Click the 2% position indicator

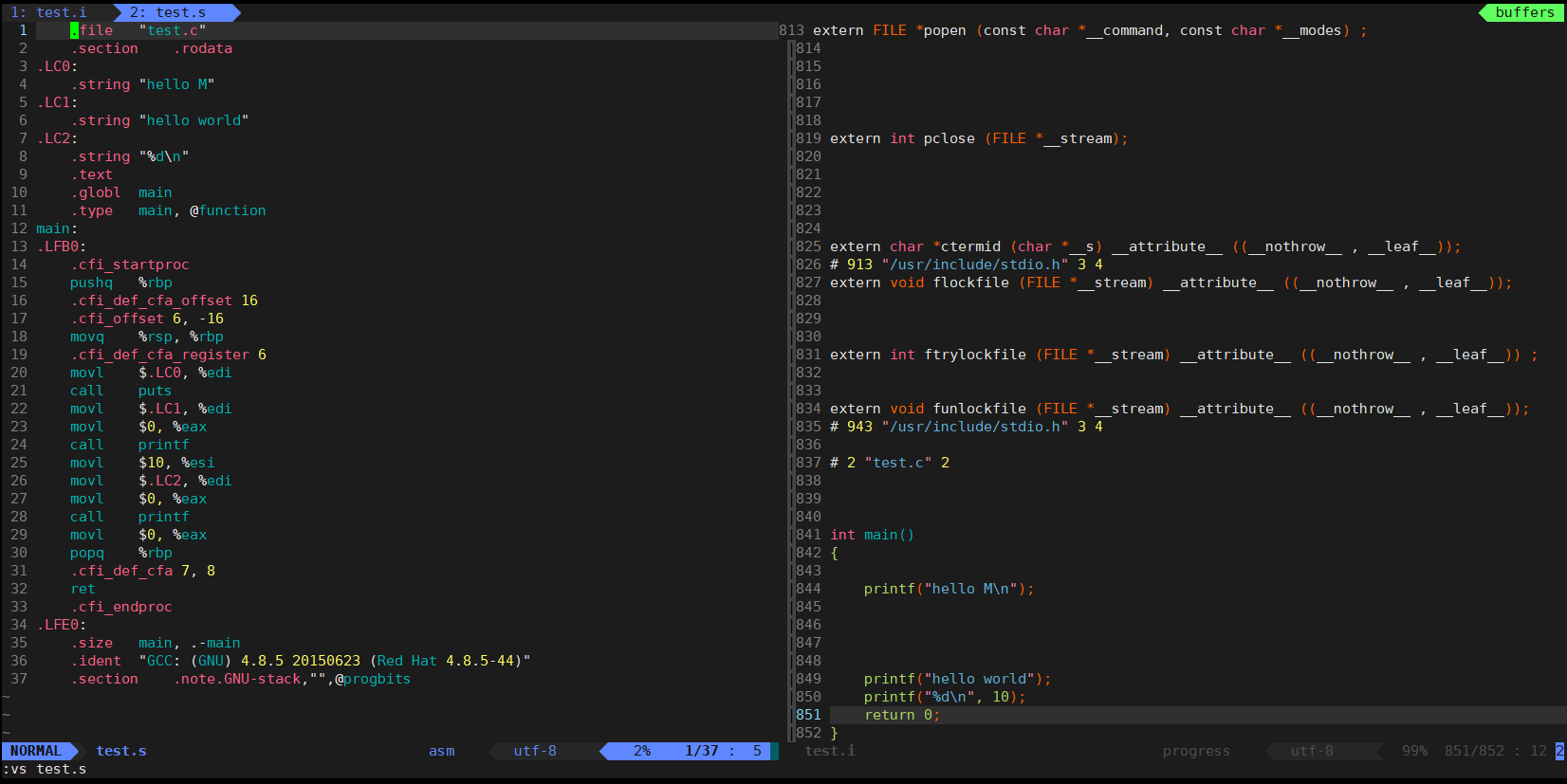click(x=642, y=751)
